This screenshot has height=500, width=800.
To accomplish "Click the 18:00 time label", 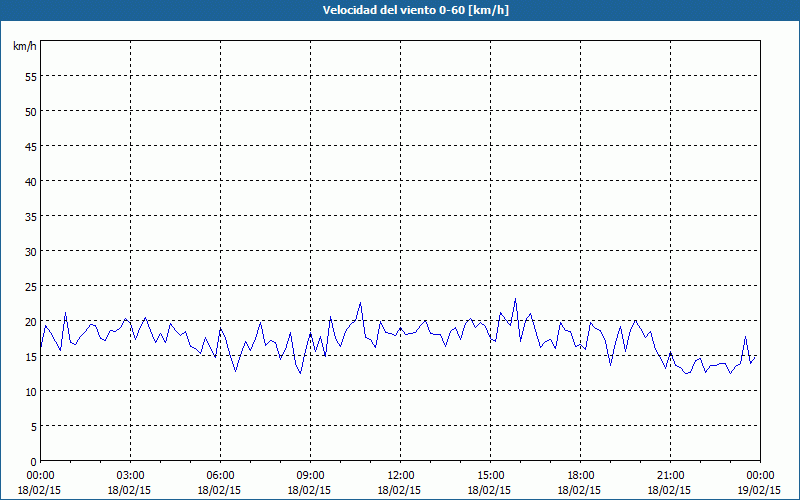I will [580, 476].
